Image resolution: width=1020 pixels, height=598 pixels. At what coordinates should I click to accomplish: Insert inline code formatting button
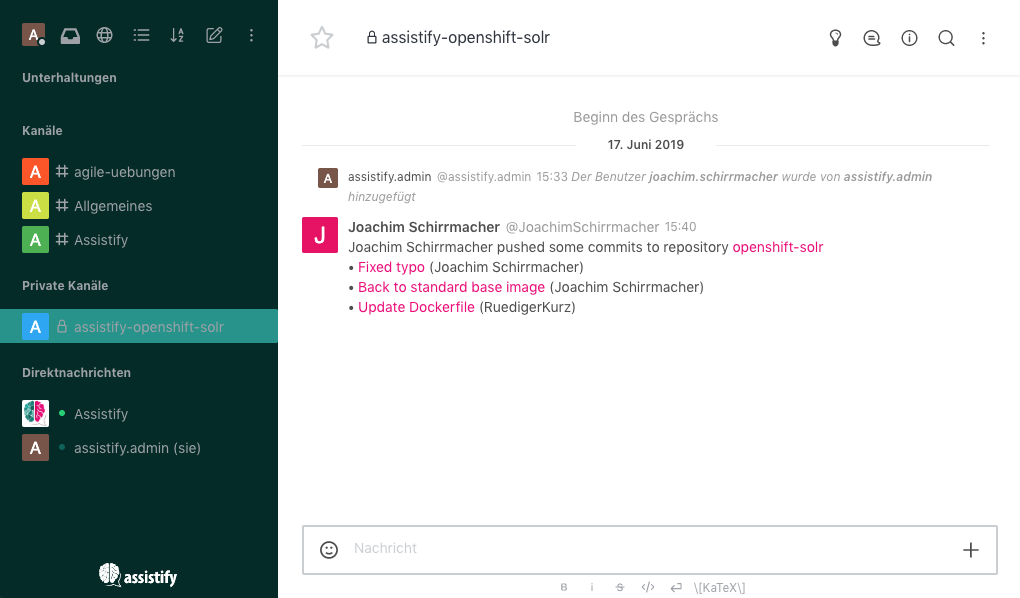pyautogui.click(x=648, y=587)
